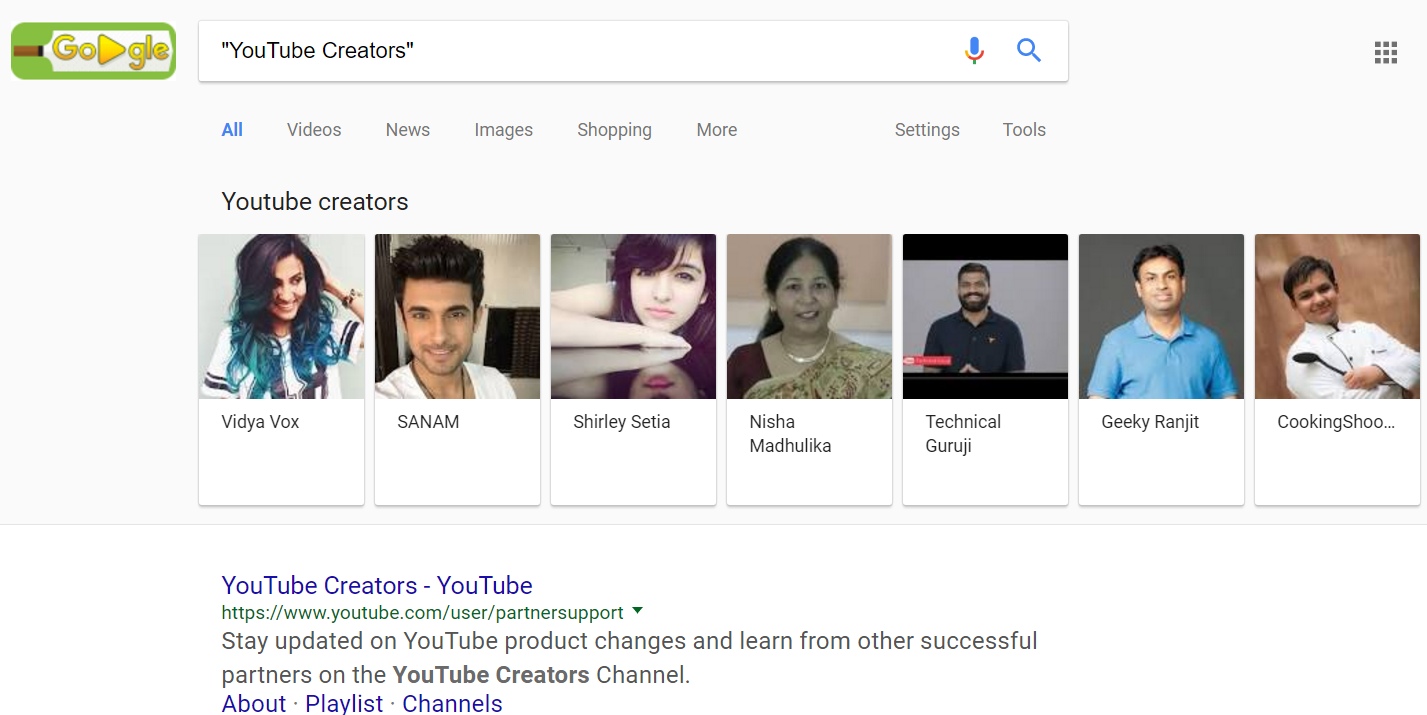Click the blue search magnifier icon
Viewport: 1427px width, 715px height.
click(x=1029, y=50)
